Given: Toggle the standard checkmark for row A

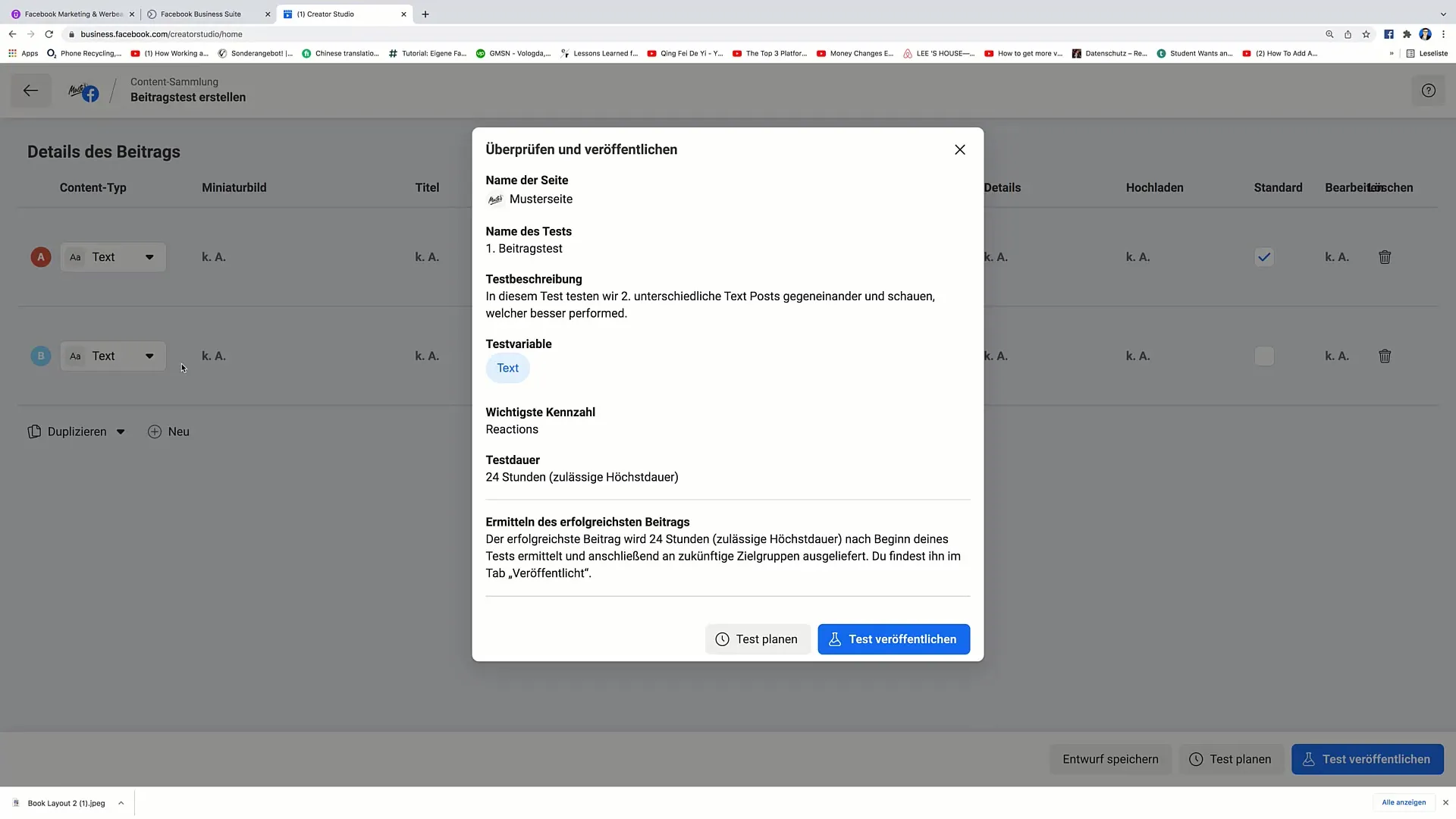Looking at the screenshot, I should 1264,257.
